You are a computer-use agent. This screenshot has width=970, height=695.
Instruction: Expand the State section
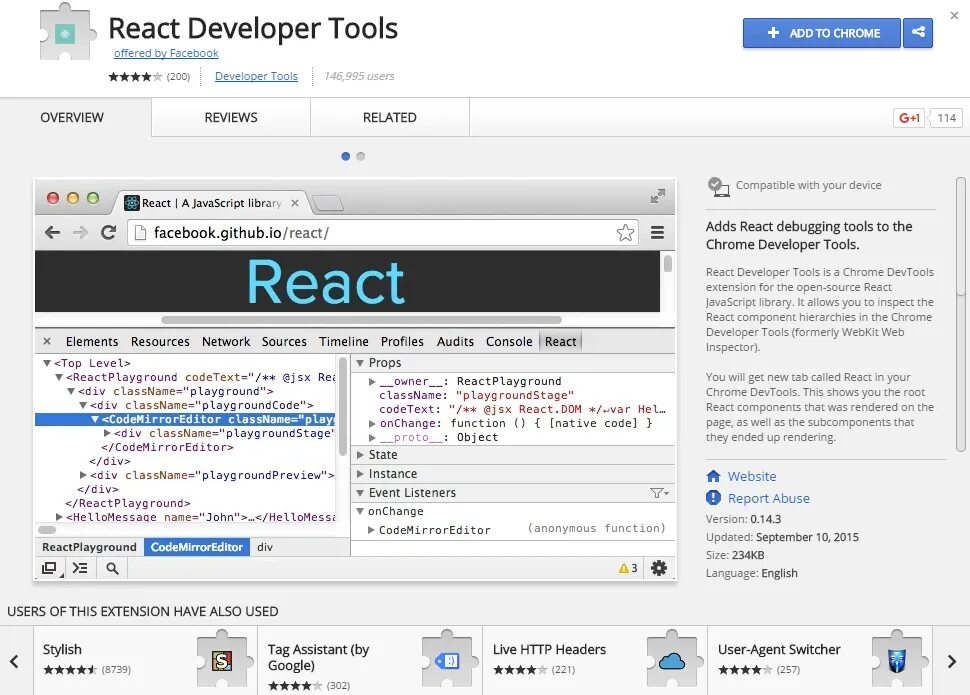click(x=360, y=454)
